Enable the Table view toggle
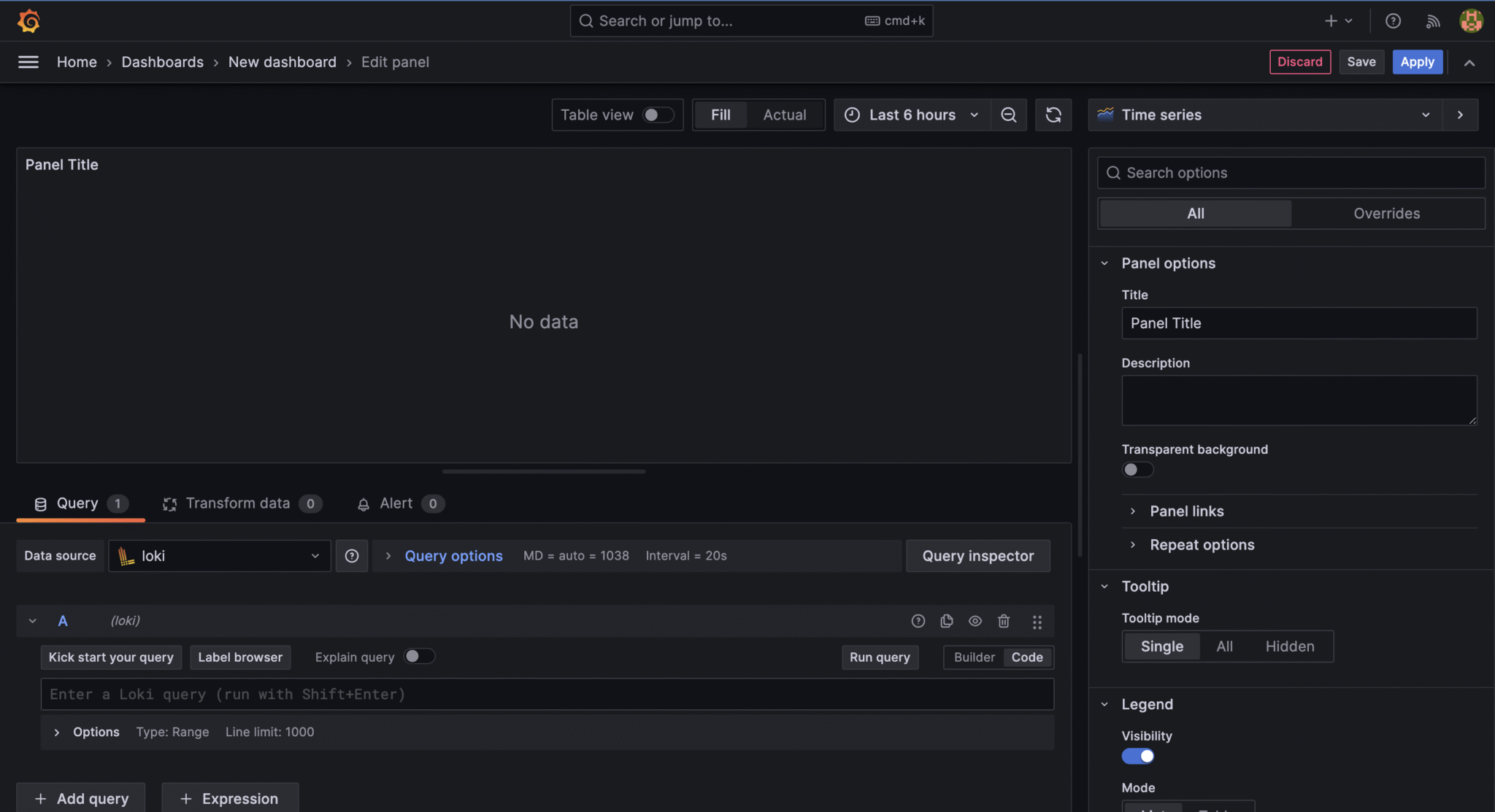Viewport: 1495px width, 812px height. pos(658,115)
